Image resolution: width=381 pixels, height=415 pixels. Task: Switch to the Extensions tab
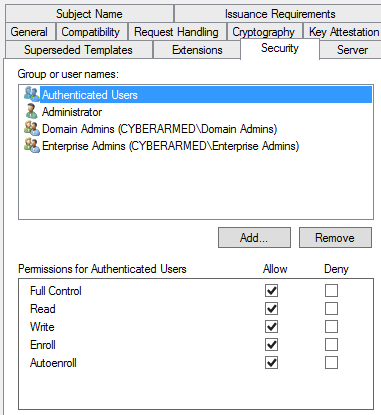pyautogui.click(x=197, y=50)
